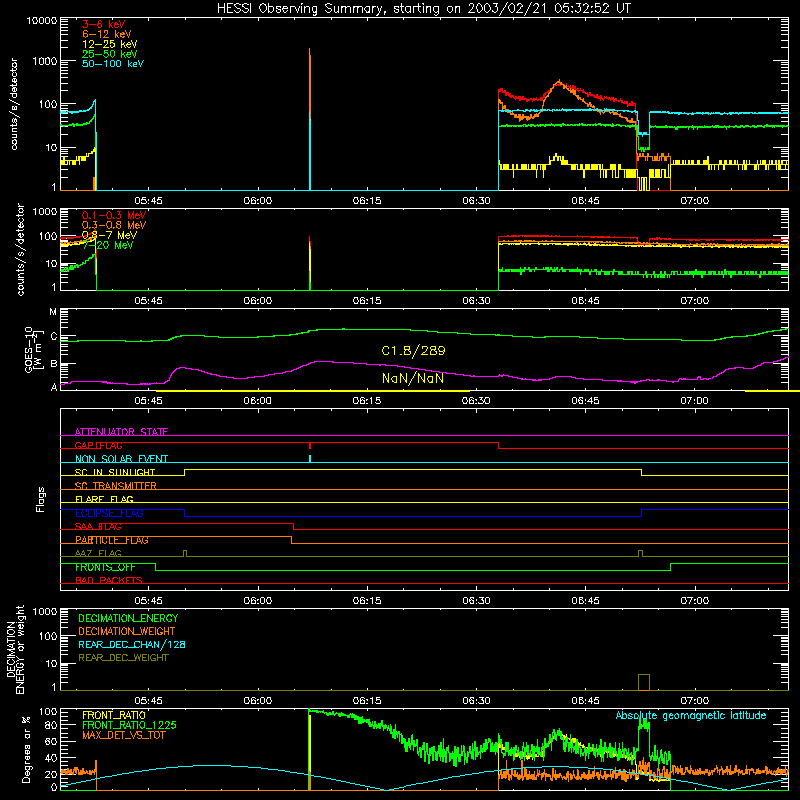
Task: Click the yellow SC_IN_SUNLIGHT flag label
Action: coord(115,472)
